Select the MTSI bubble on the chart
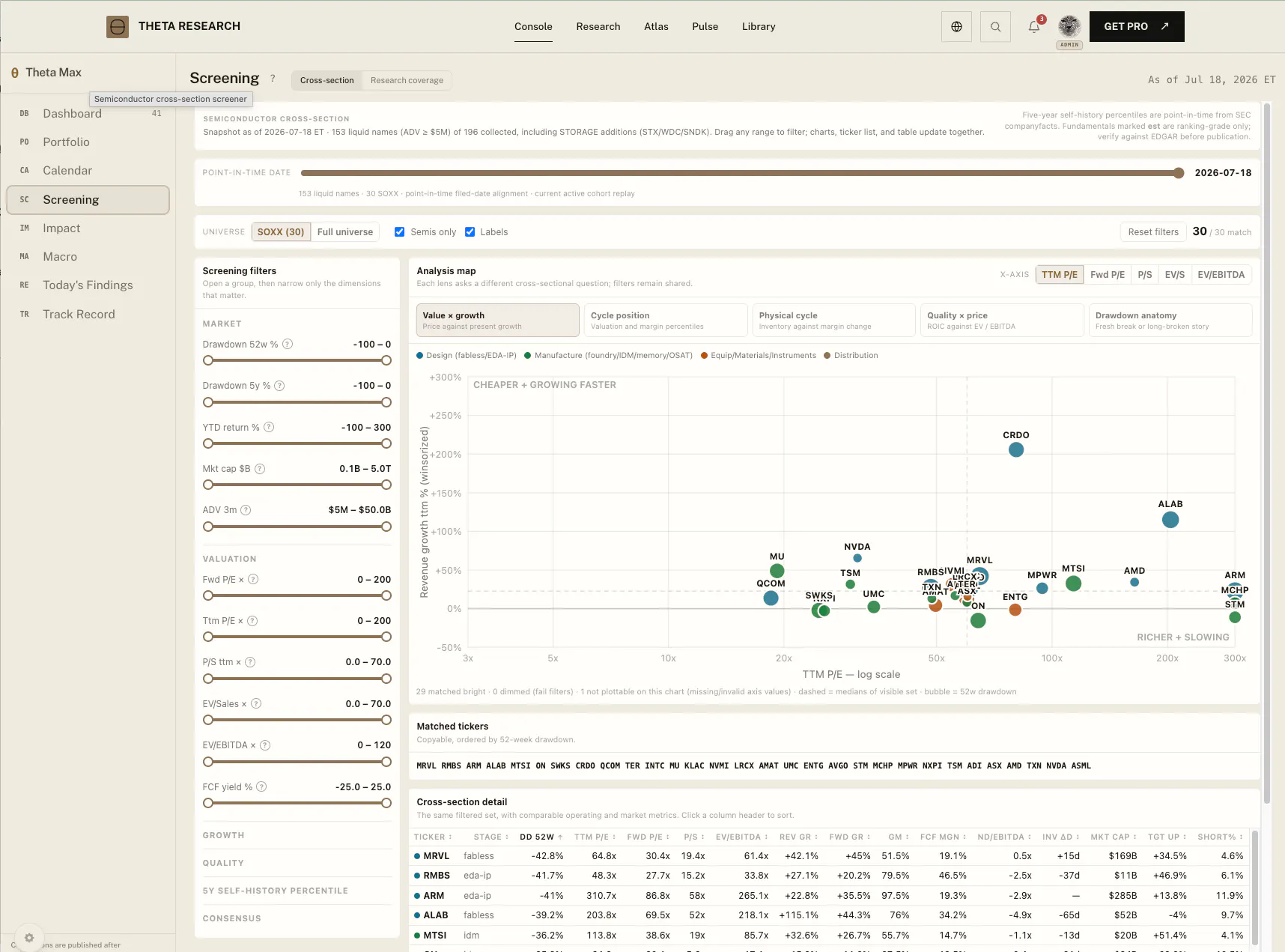Screen dimensions: 1285x952 pyautogui.click(x=1073, y=583)
